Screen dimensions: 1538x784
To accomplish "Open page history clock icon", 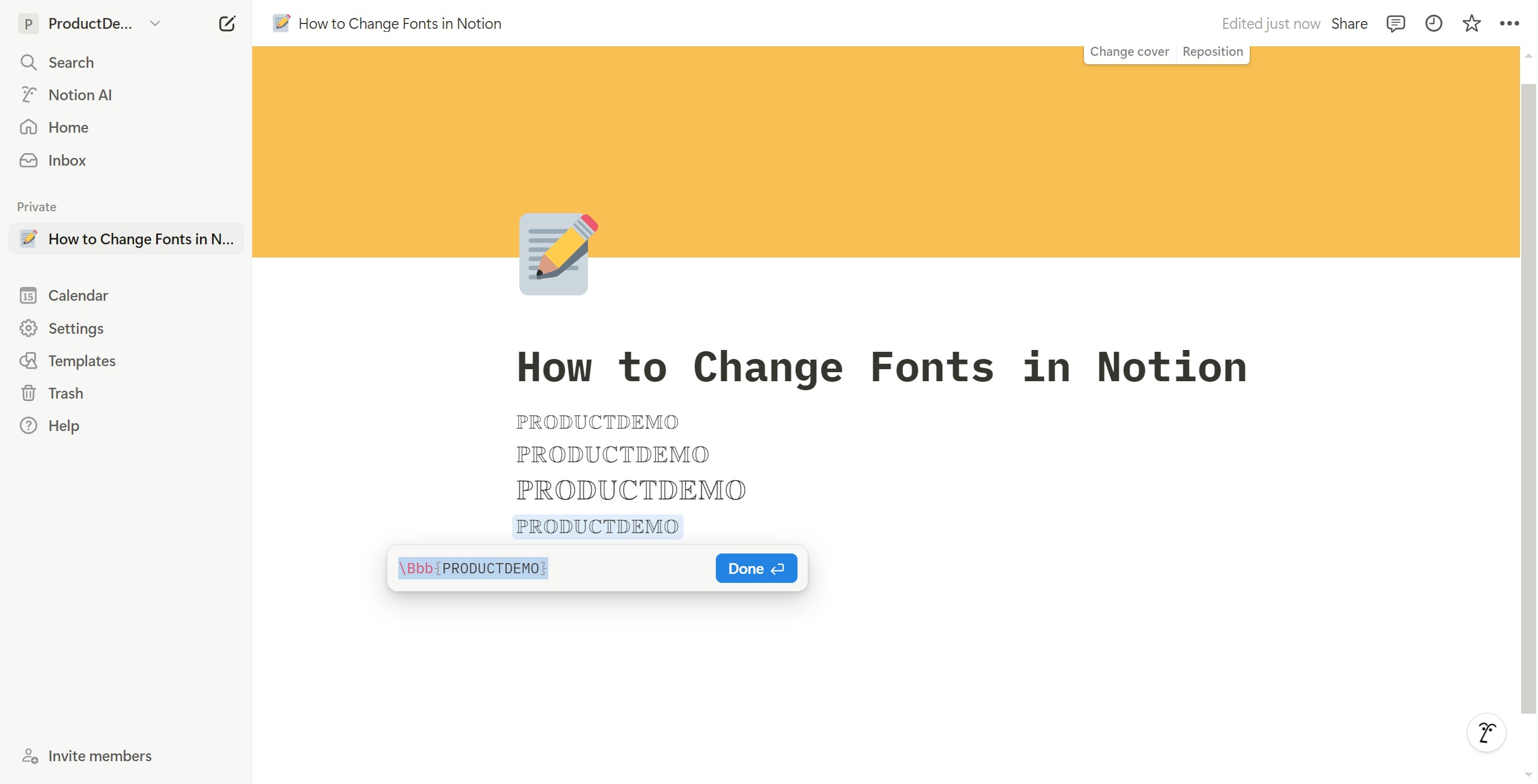I will (x=1434, y=23).
